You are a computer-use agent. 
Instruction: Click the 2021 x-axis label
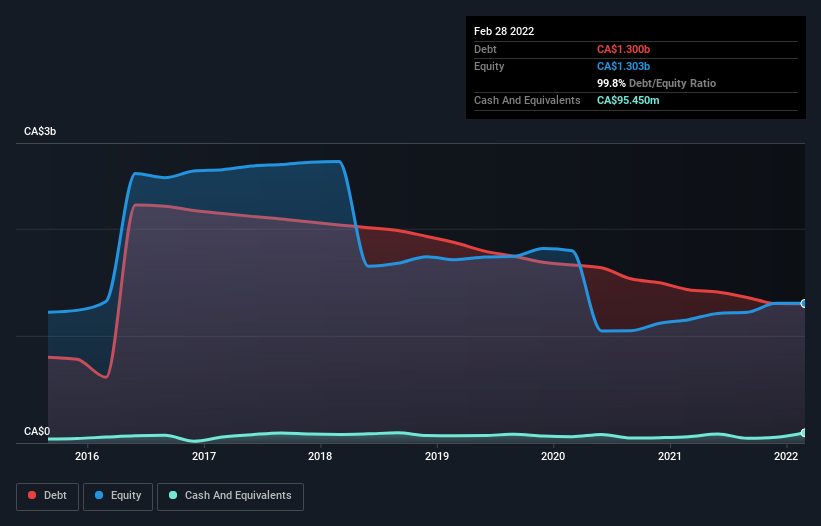(670, 456)
